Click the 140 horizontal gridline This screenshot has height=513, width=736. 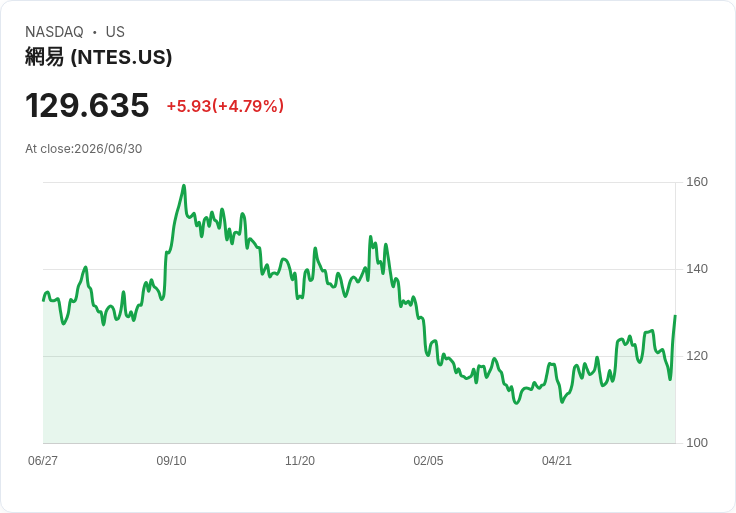[359, 269]
